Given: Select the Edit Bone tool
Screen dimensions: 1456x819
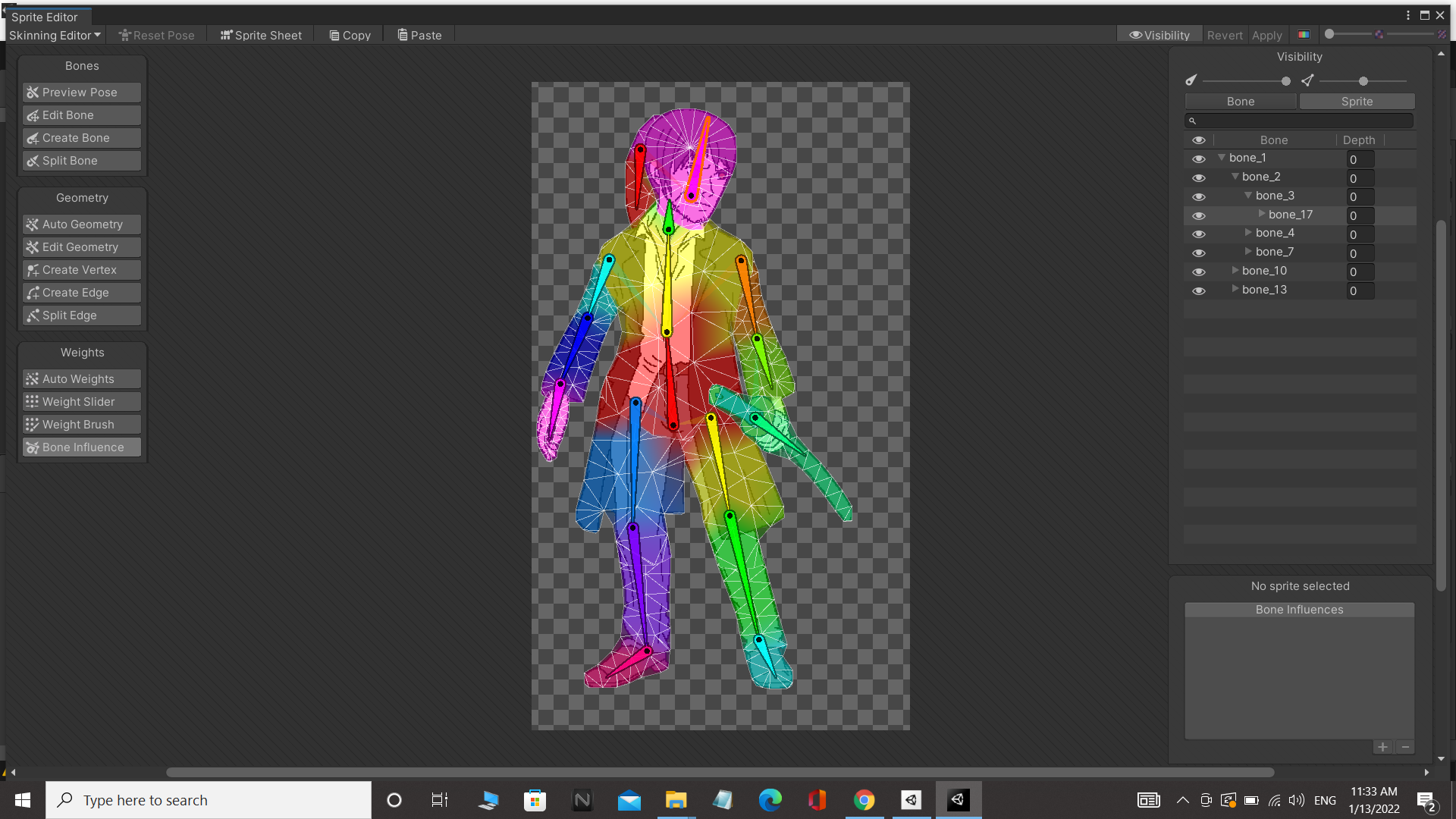Looking at the screenshot, I should [x=82, y=115].
